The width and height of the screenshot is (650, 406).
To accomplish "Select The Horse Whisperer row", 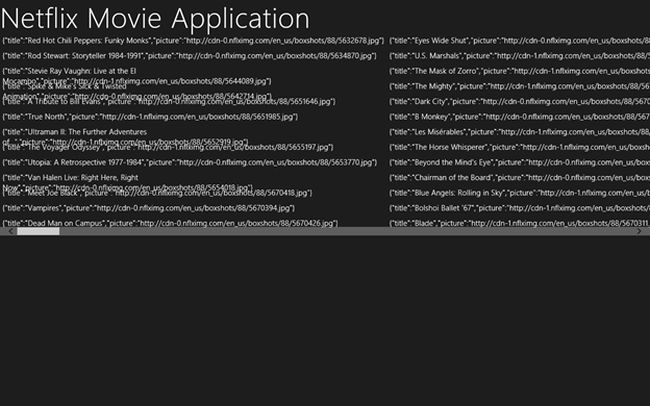I will pyautogui.click(x=519, y=147).
